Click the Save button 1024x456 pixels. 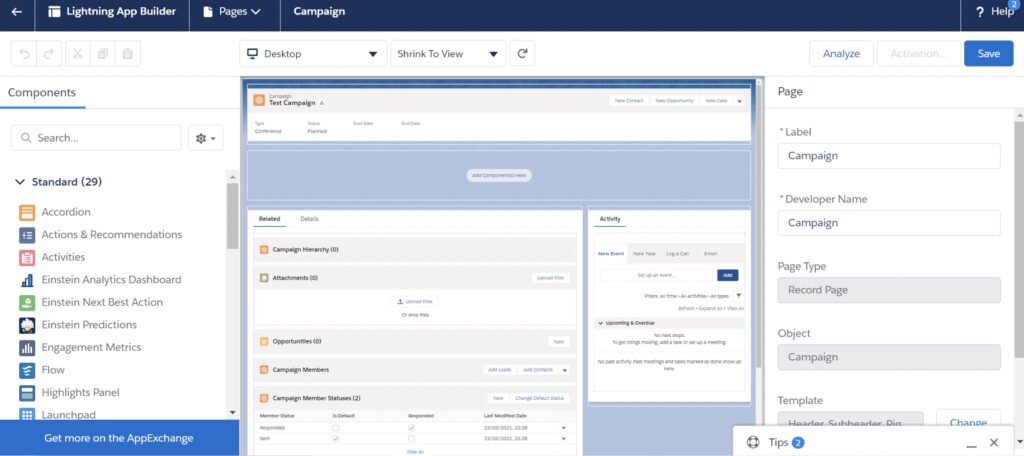[x=989, y=54]
